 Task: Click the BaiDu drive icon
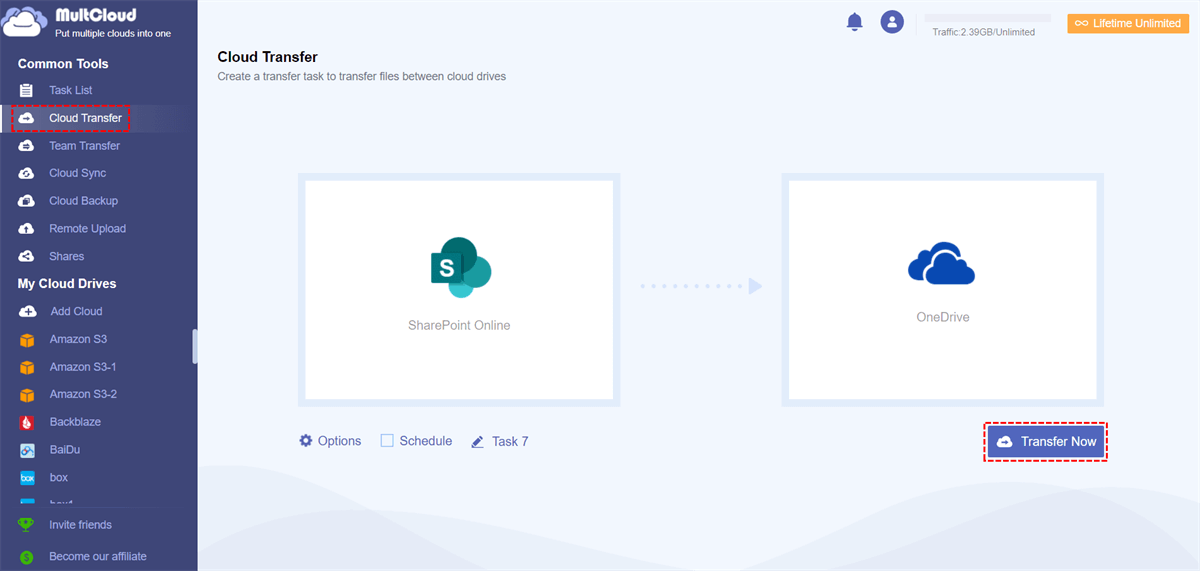pos(27,450)
